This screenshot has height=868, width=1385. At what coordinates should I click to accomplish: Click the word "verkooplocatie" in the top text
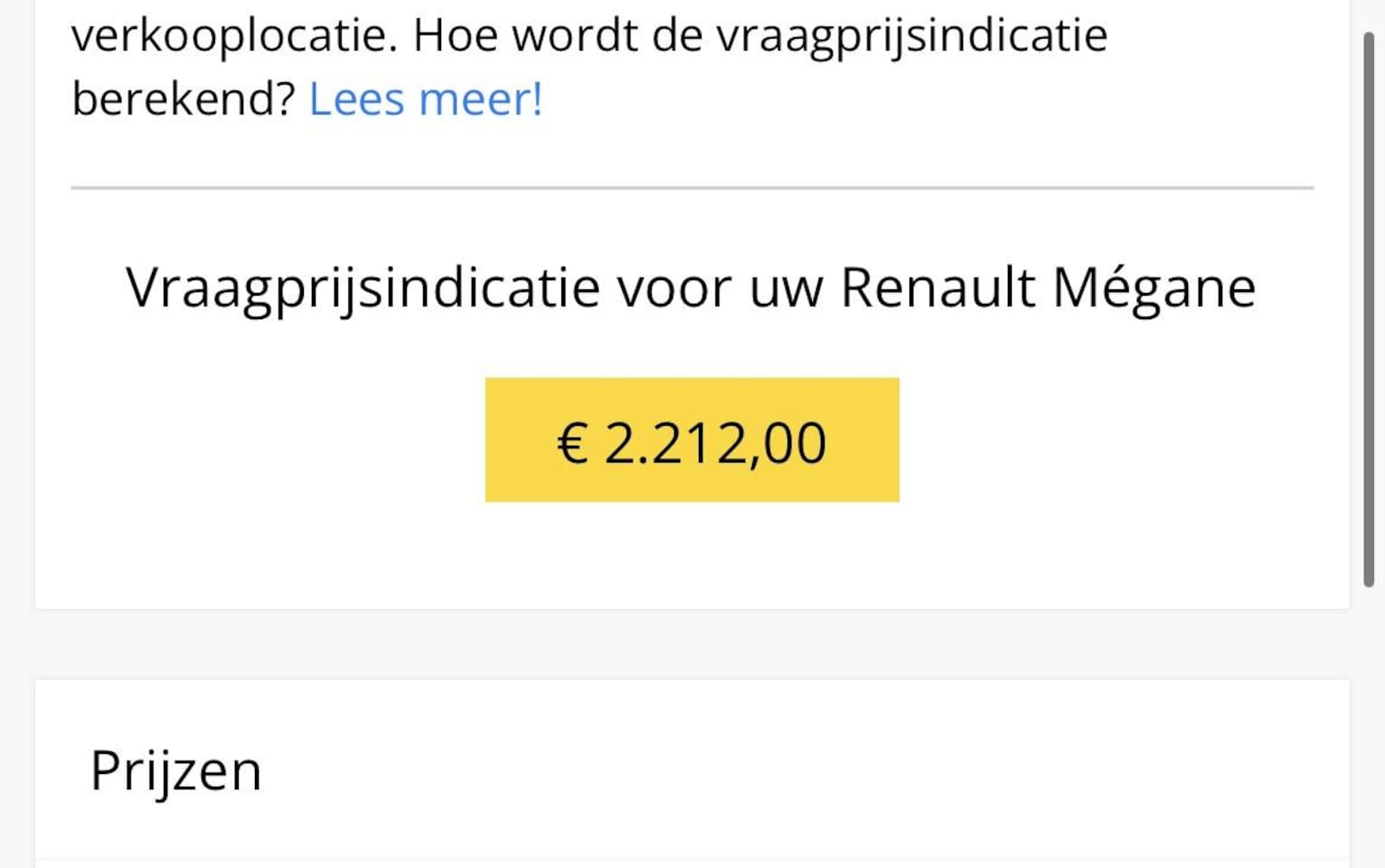[x=233, y=36]
